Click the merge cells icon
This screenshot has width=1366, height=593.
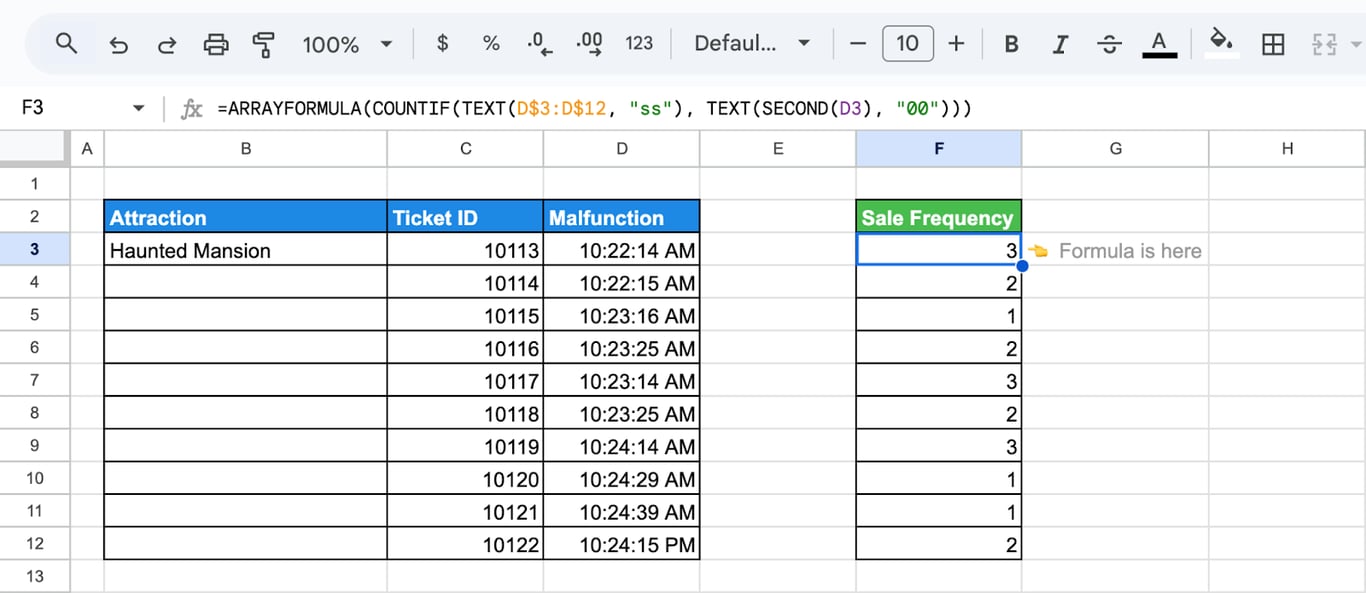pyautogui.click(x=1324, y=44)
